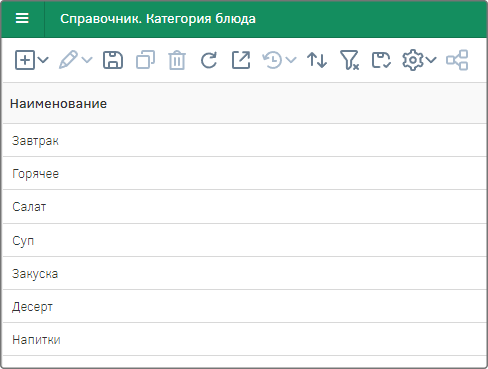Select the Салат row

click(245, 207)
